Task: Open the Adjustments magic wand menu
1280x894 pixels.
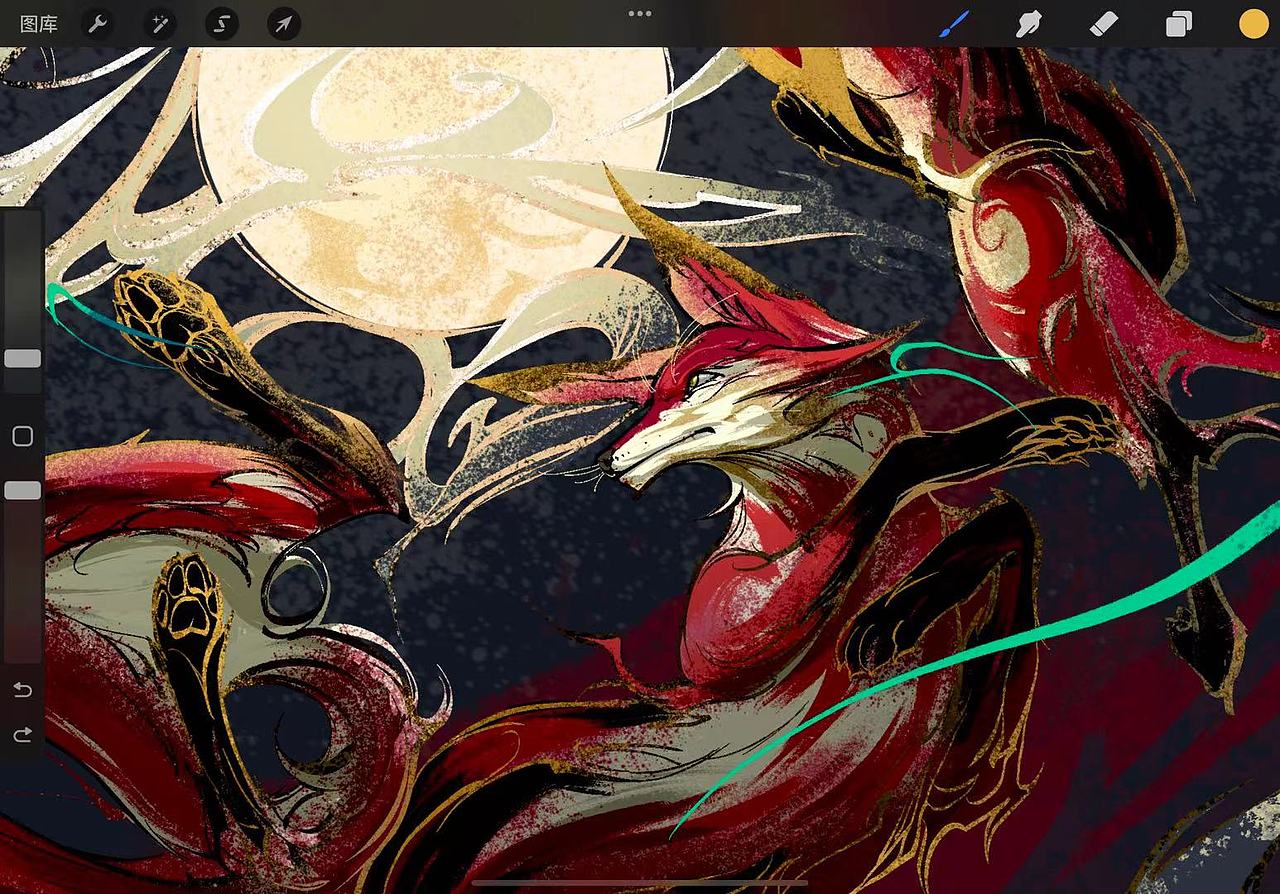Action: click(x=159, y=24)
